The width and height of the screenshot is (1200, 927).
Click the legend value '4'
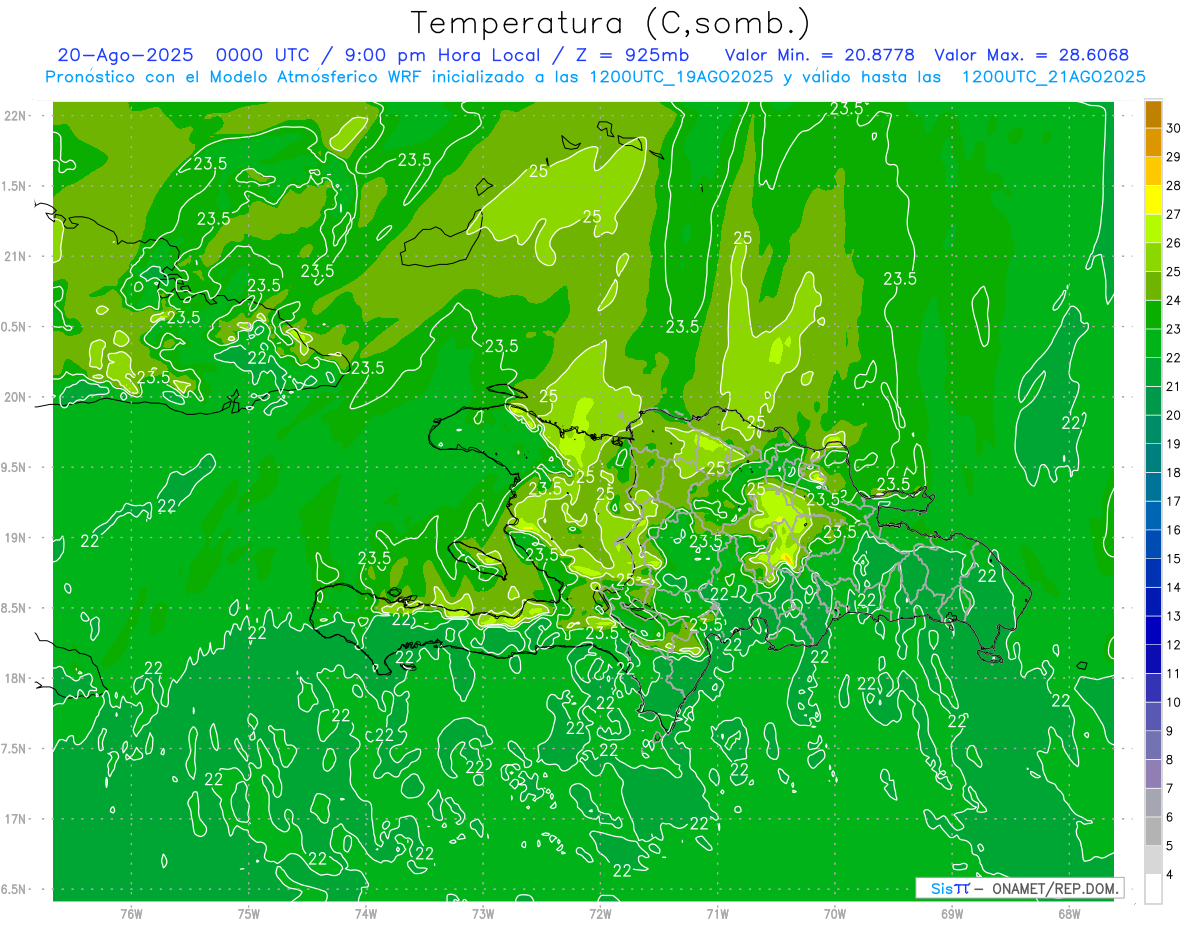(1170, 875)
